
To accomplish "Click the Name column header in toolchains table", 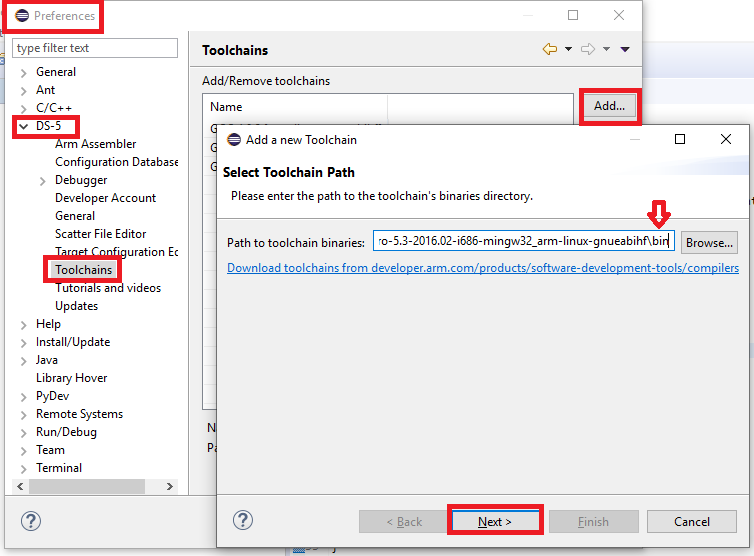I will pos(295,107).
